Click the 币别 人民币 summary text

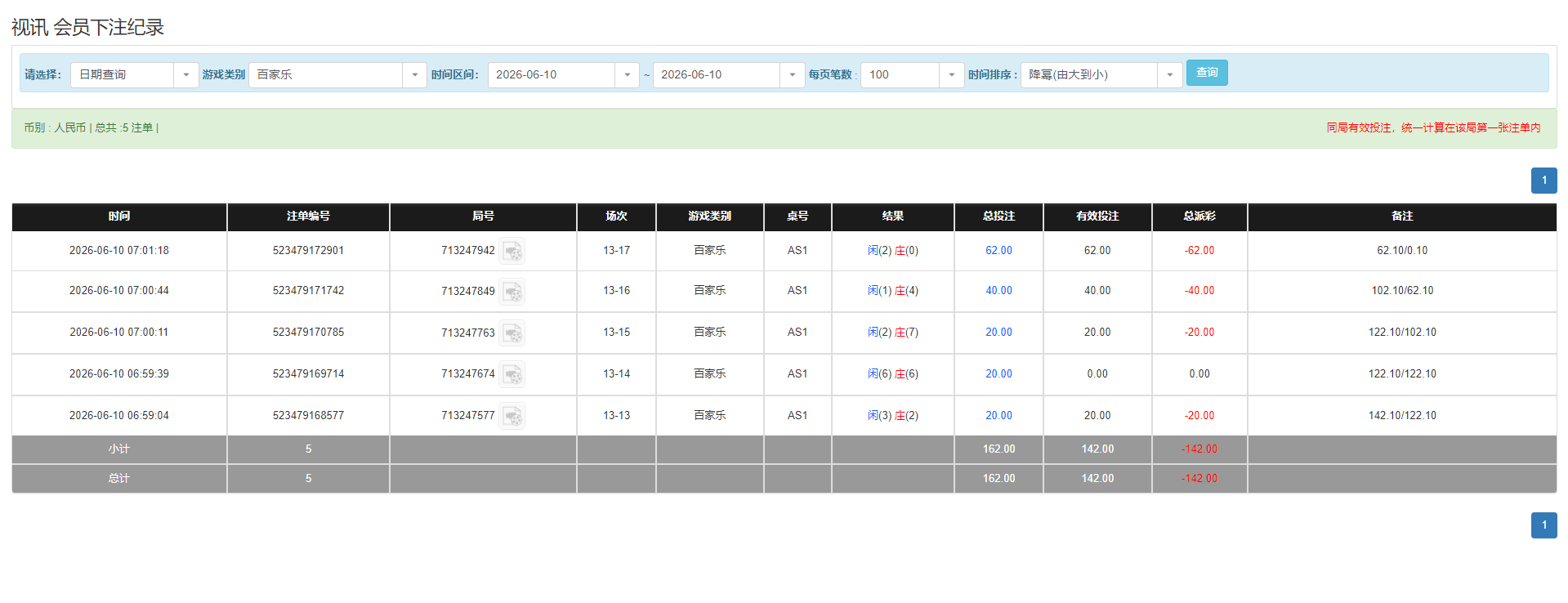click(55, 128)
